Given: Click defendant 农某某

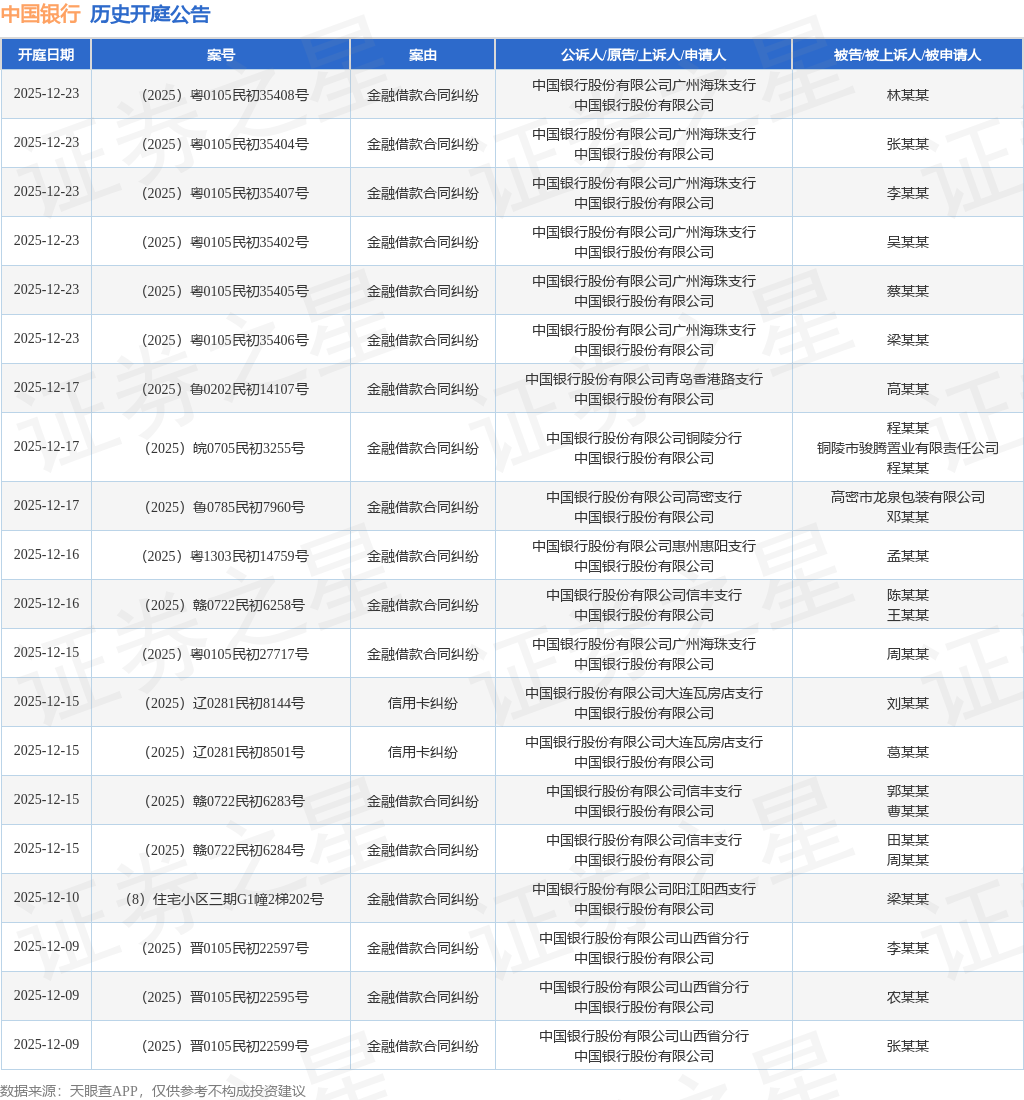Looking at the screenshot, I should tap(908, 998).
